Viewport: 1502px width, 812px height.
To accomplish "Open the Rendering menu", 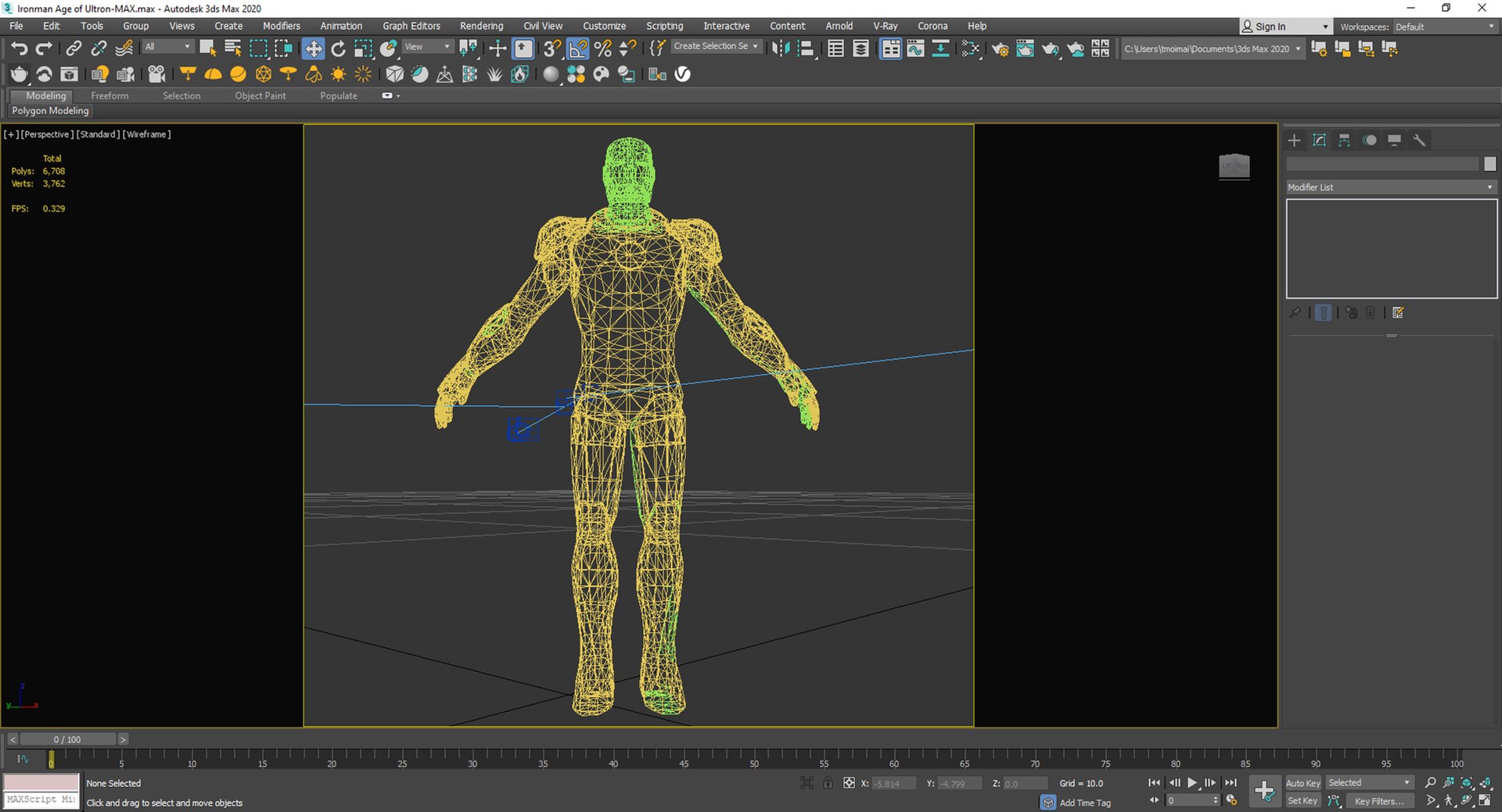I will [x=481, y=26].
